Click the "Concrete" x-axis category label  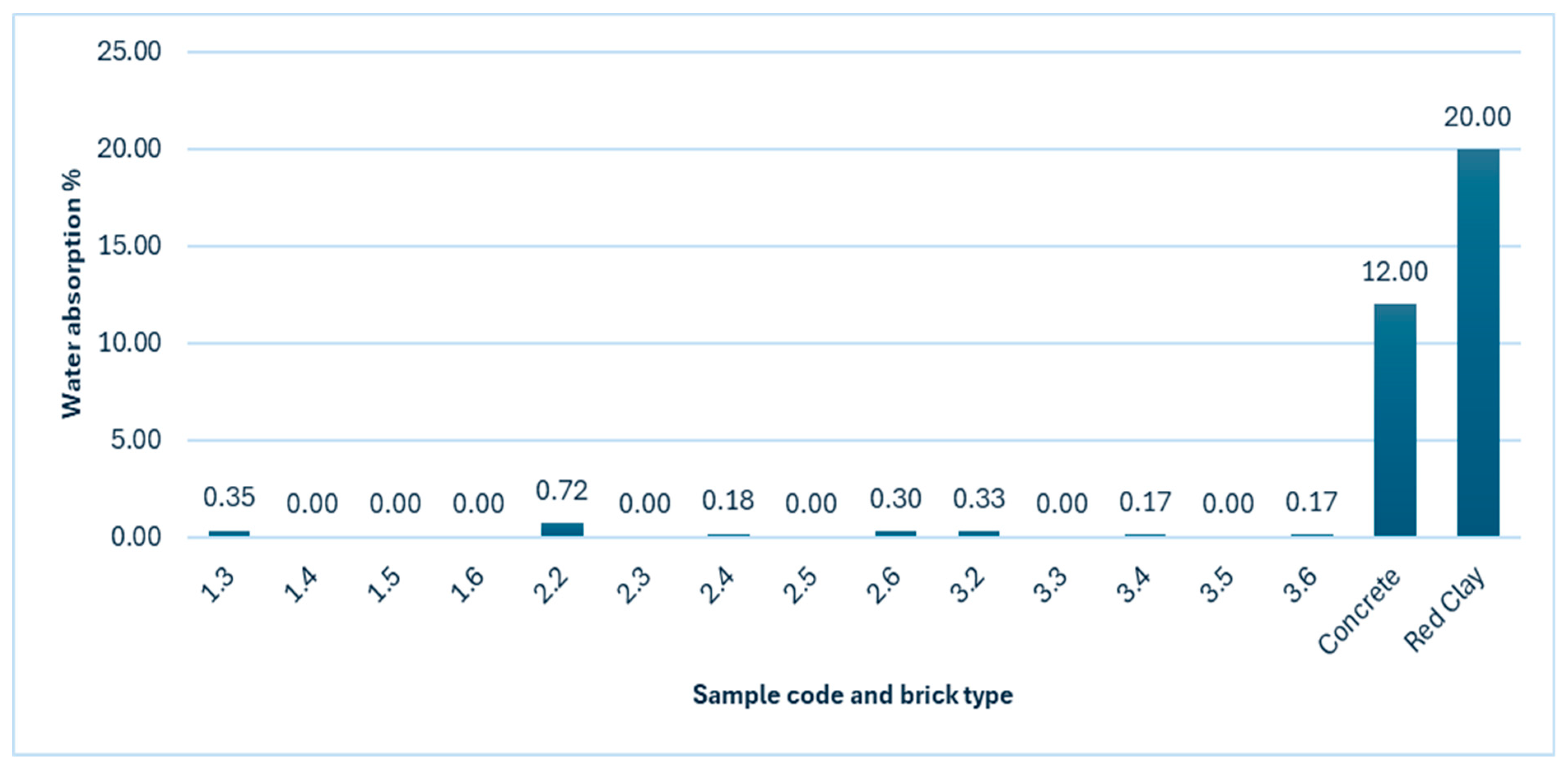click(x=1359, y=611)
